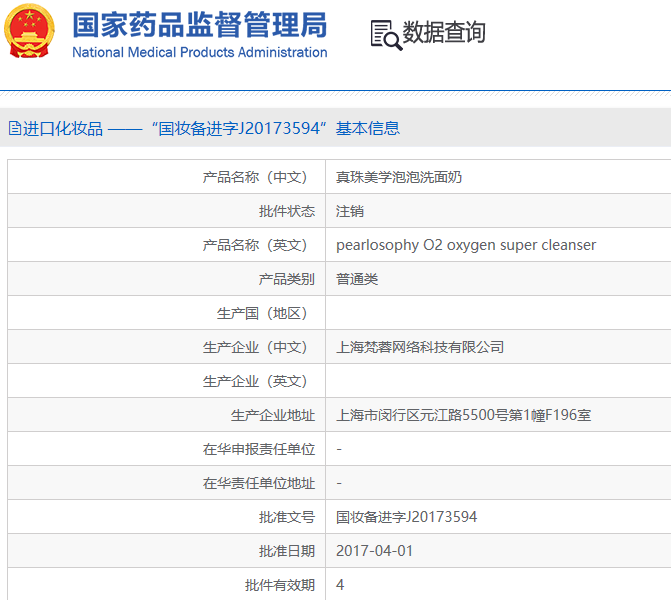Click the national emblem logo
The height and width of the screenshot is (600, 671).
30,32
